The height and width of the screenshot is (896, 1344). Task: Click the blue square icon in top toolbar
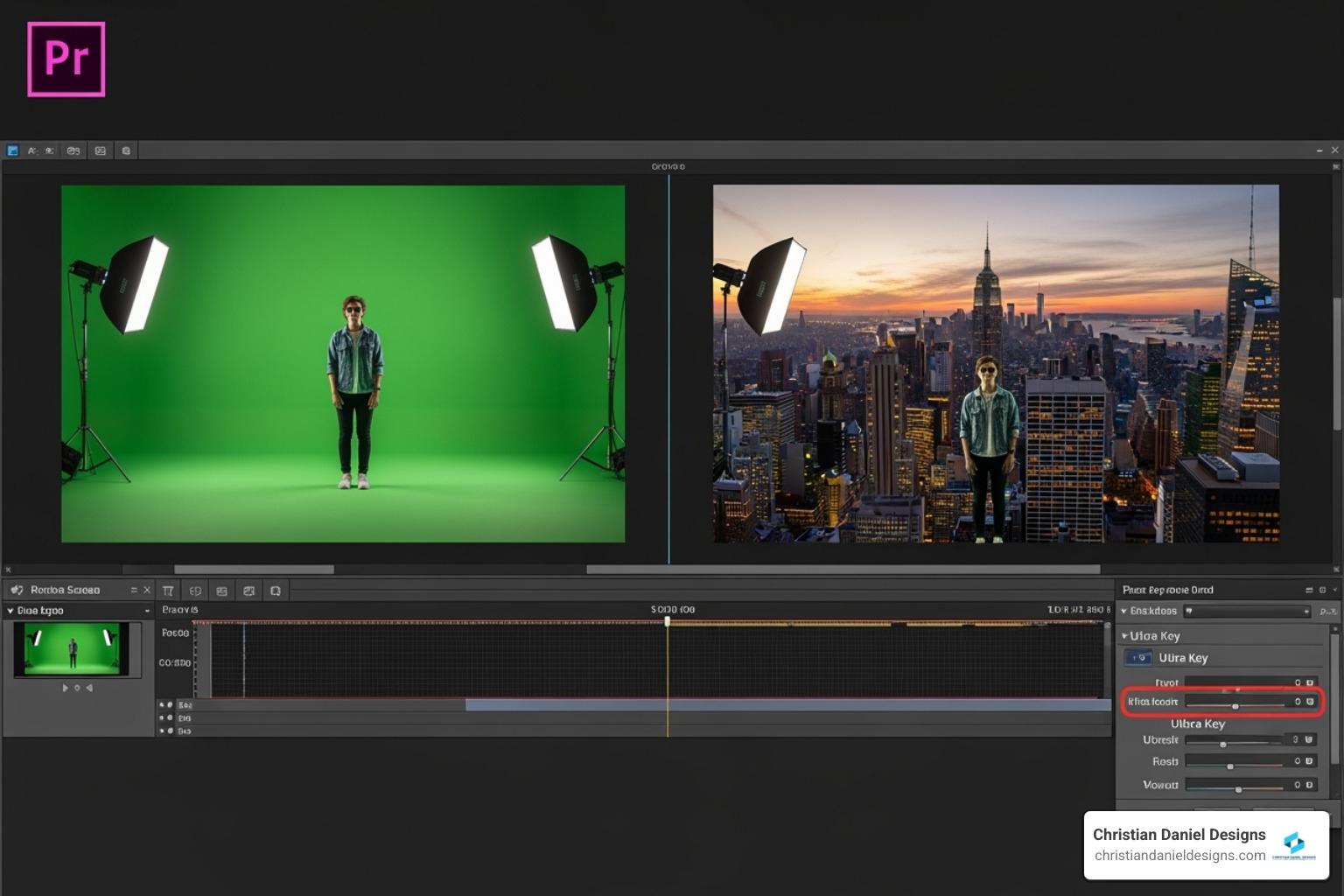point(12,150)
